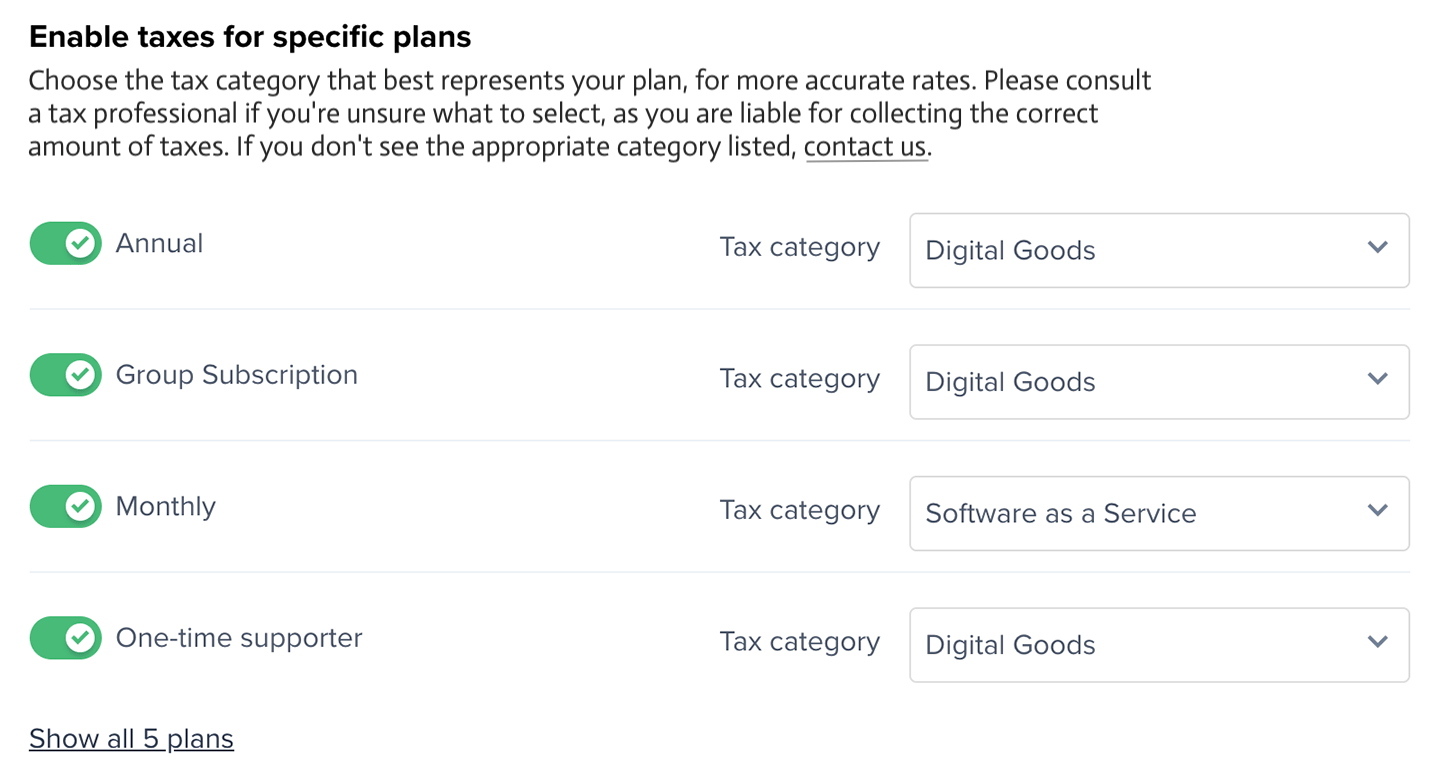Click the "Show all 5 plans" link
Screen dimensions: 1440x782
131,739
